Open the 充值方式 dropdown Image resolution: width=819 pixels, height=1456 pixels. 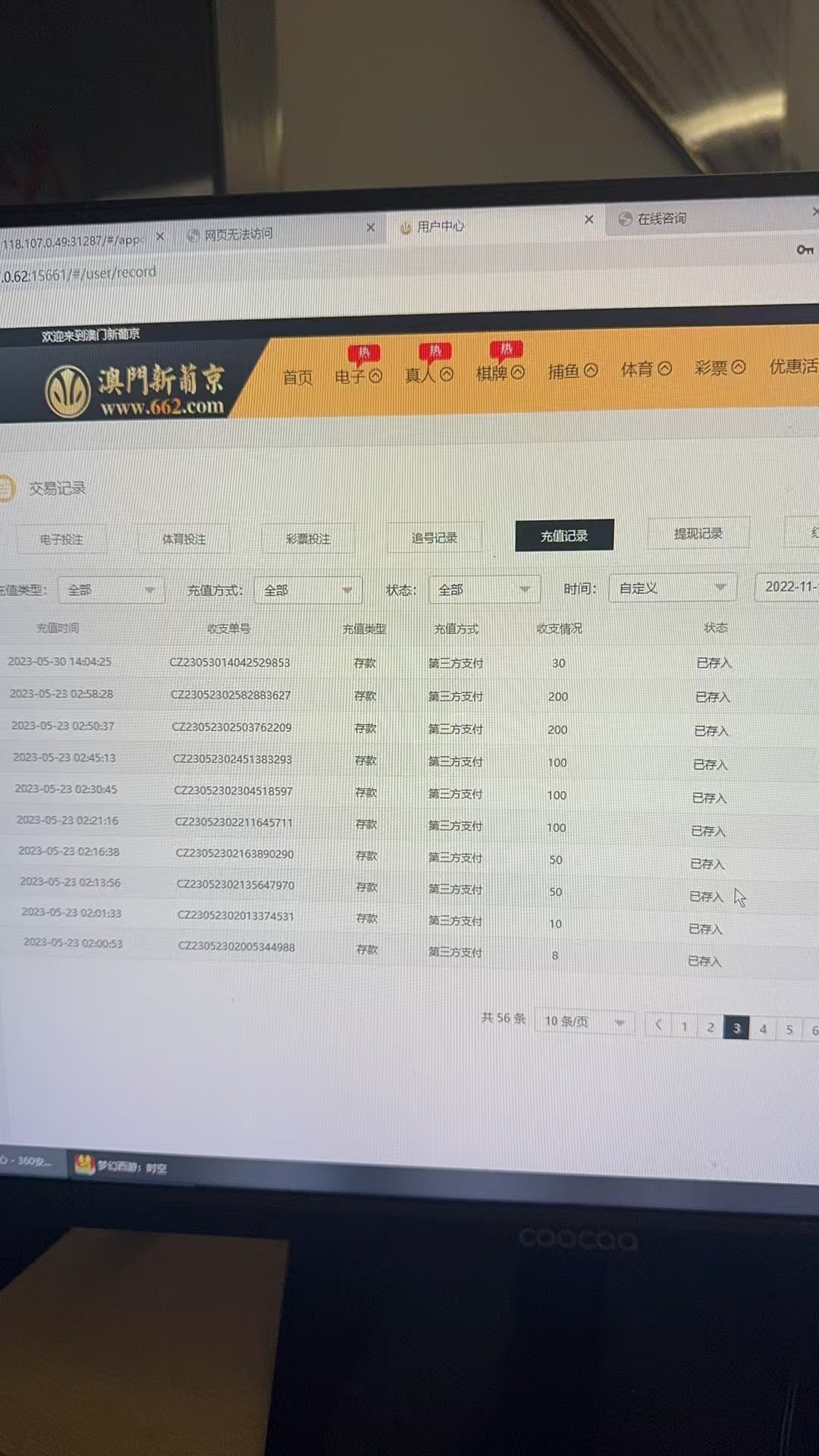(x=308, y=590)
